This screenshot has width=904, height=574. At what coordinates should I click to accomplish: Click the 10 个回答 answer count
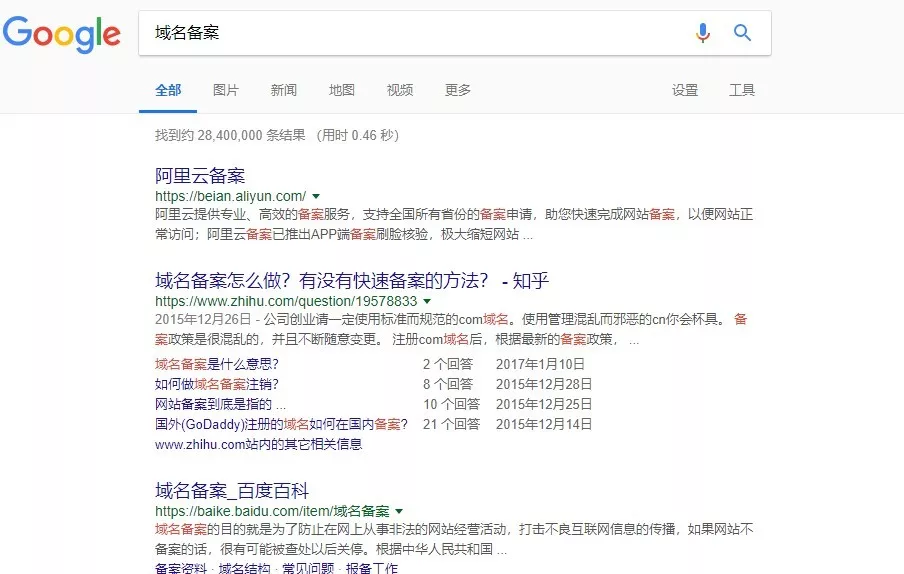point(451,405)
